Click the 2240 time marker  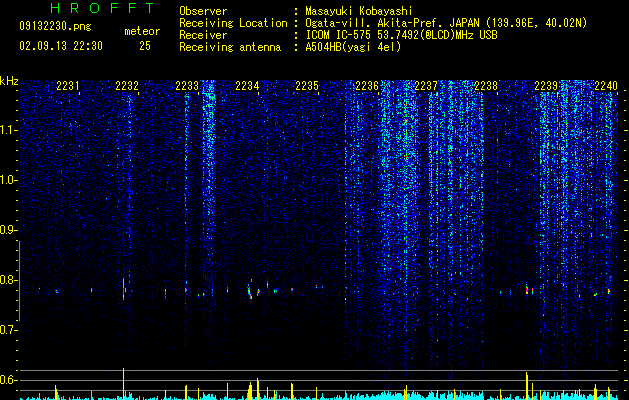click(x=606, y=85)
